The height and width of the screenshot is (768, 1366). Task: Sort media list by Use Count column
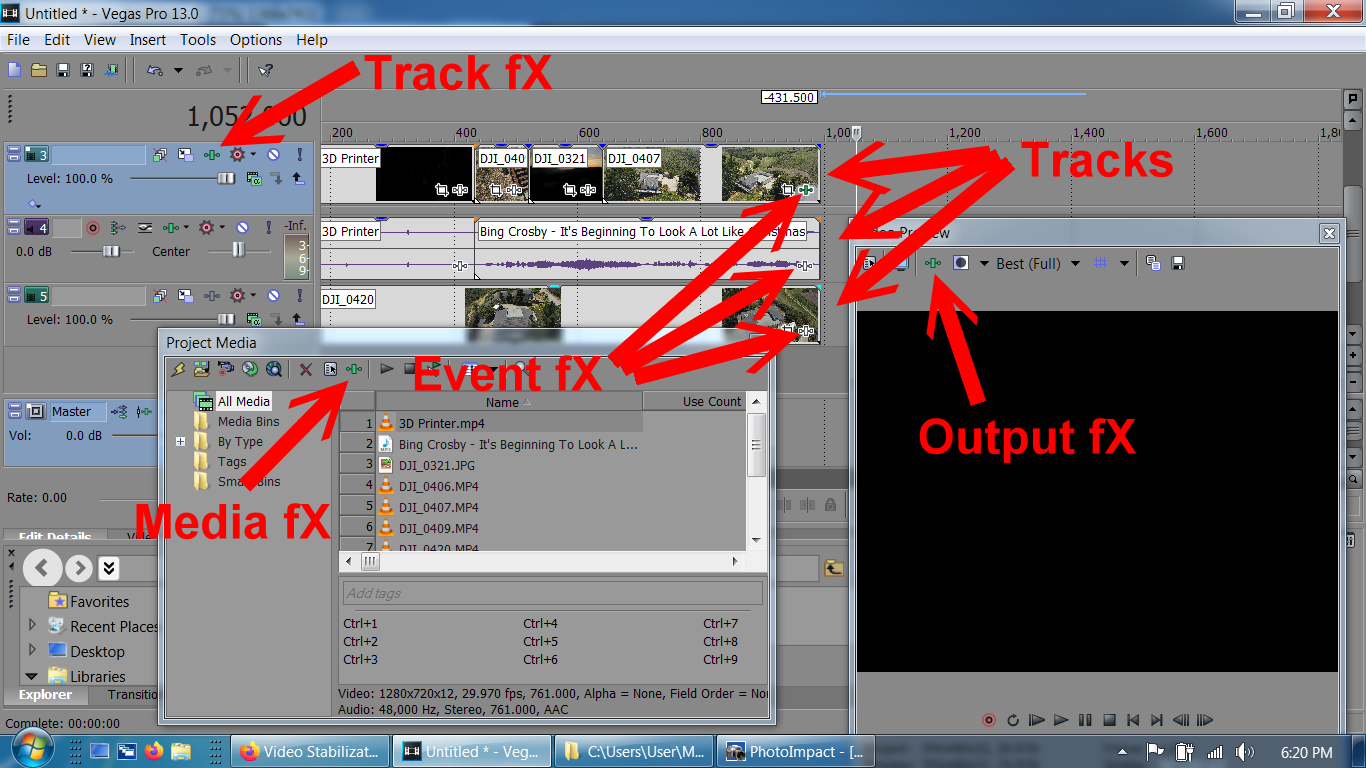click(x=712, y=402)
